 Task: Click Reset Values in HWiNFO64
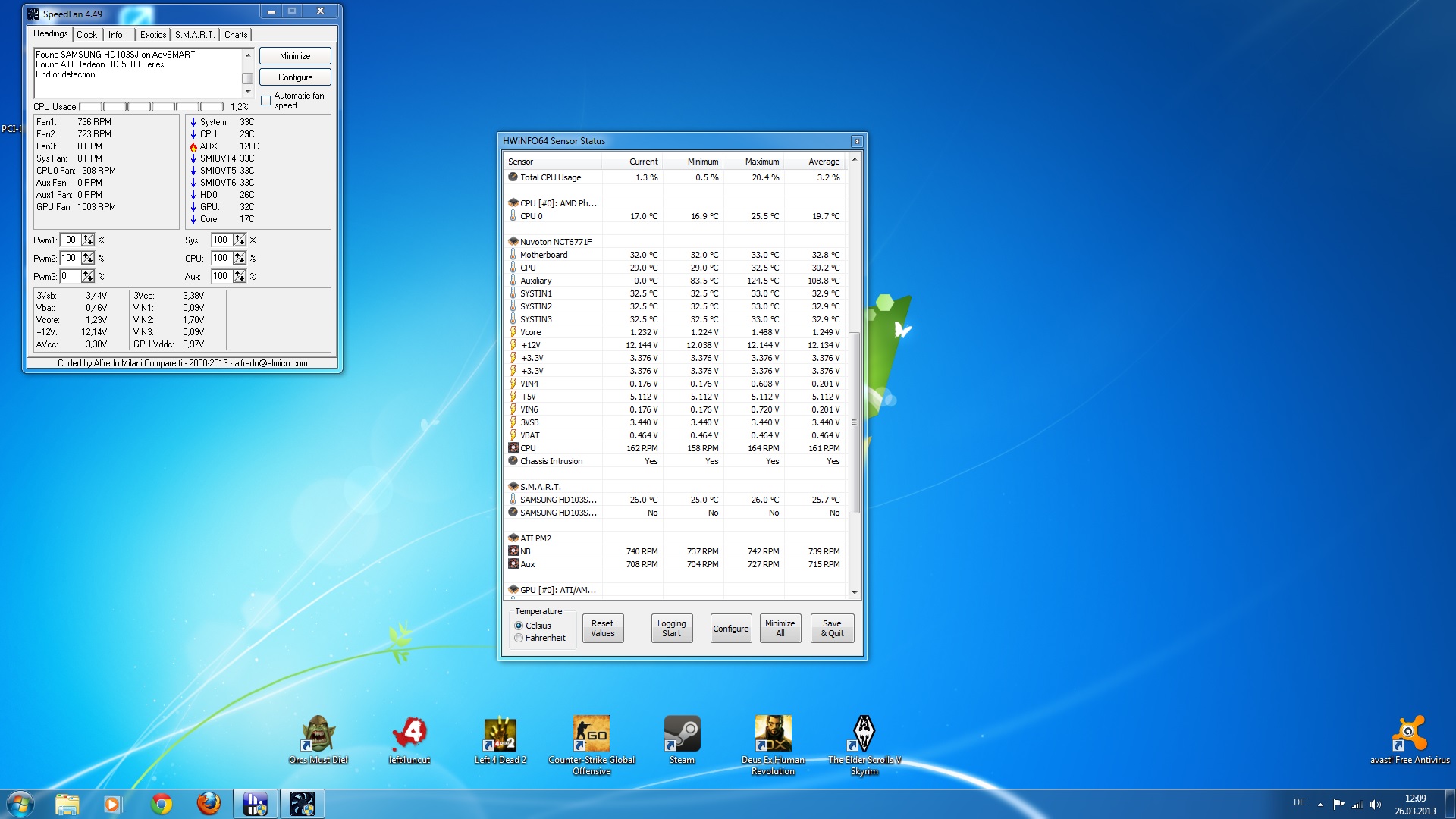pyautogui.click(x=603, y=629)
